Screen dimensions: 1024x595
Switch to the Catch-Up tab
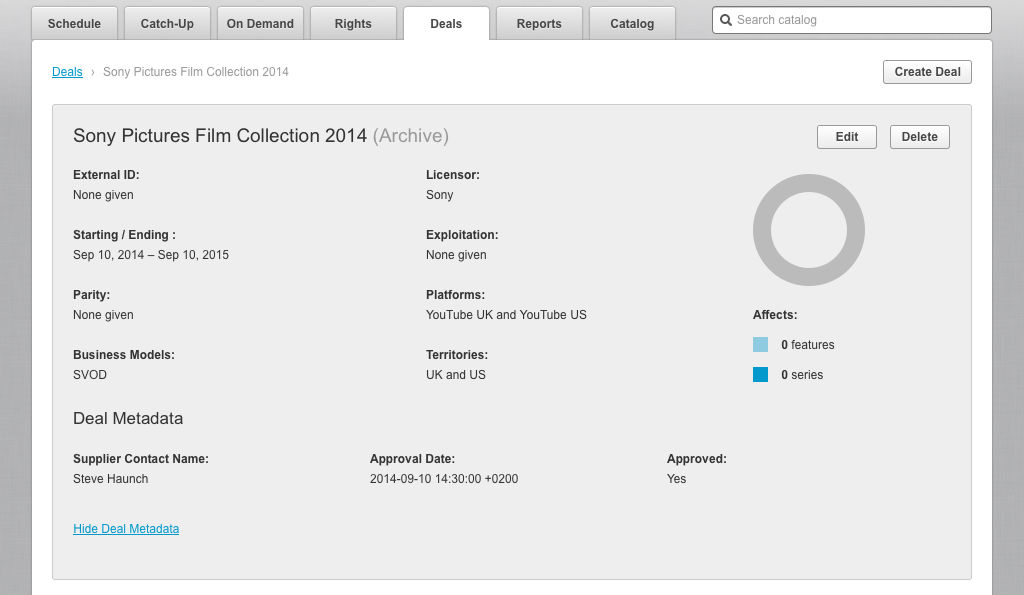[167, 24]
